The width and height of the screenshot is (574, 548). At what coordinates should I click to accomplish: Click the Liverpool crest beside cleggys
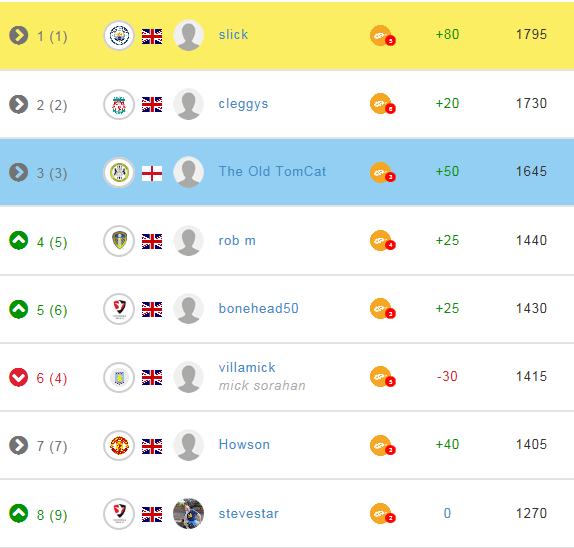[x=119, y=104]
